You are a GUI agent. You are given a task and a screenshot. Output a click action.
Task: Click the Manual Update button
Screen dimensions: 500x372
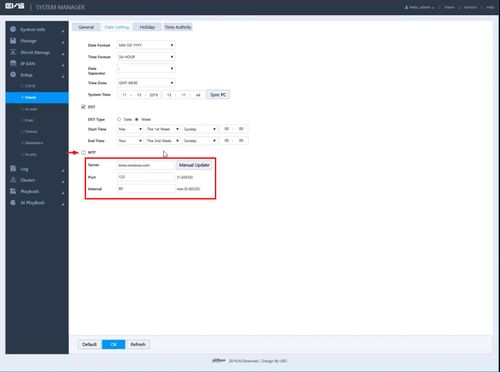(x=194, y=165)
